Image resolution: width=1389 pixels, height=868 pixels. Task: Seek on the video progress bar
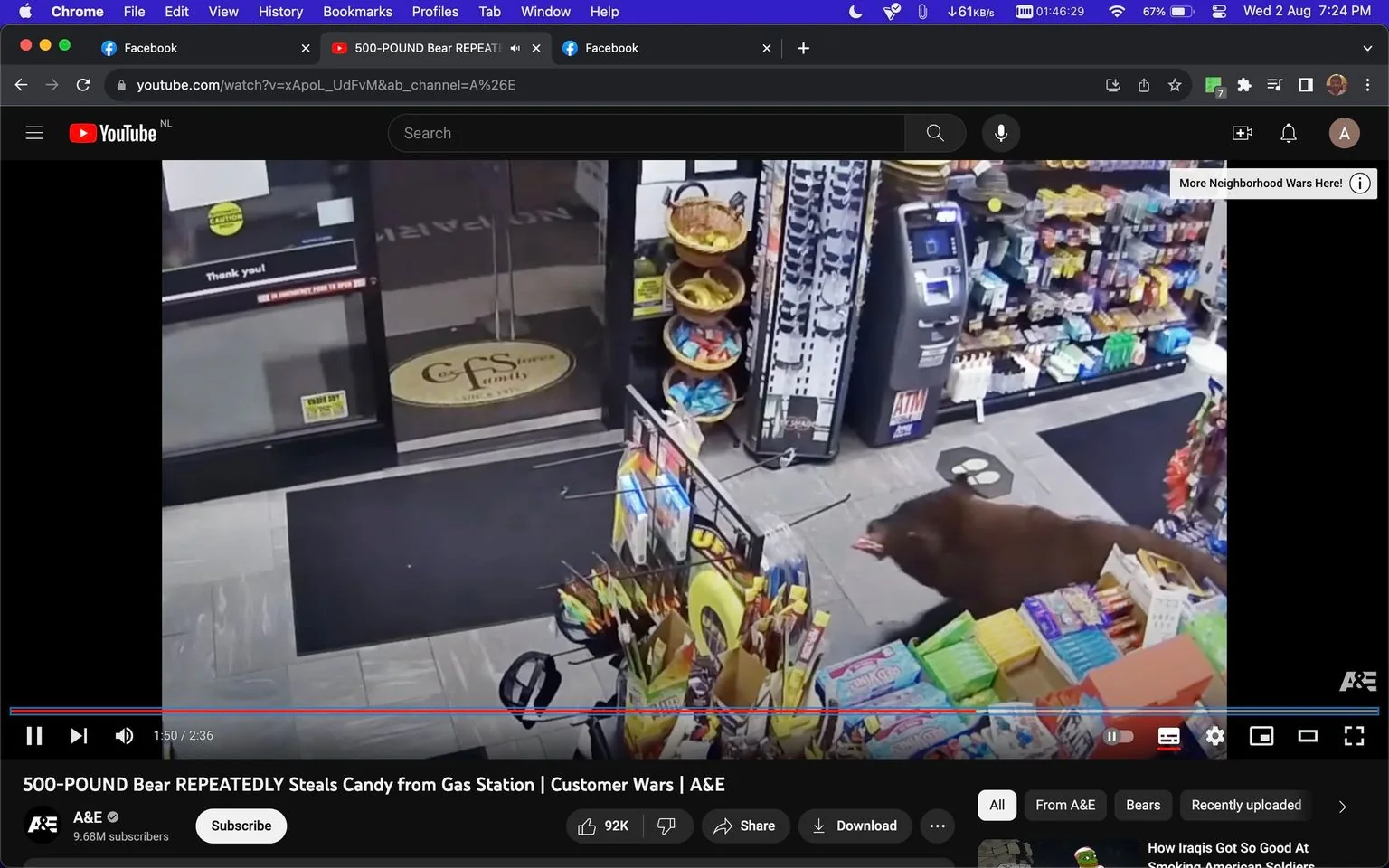(x=694, y=712)
